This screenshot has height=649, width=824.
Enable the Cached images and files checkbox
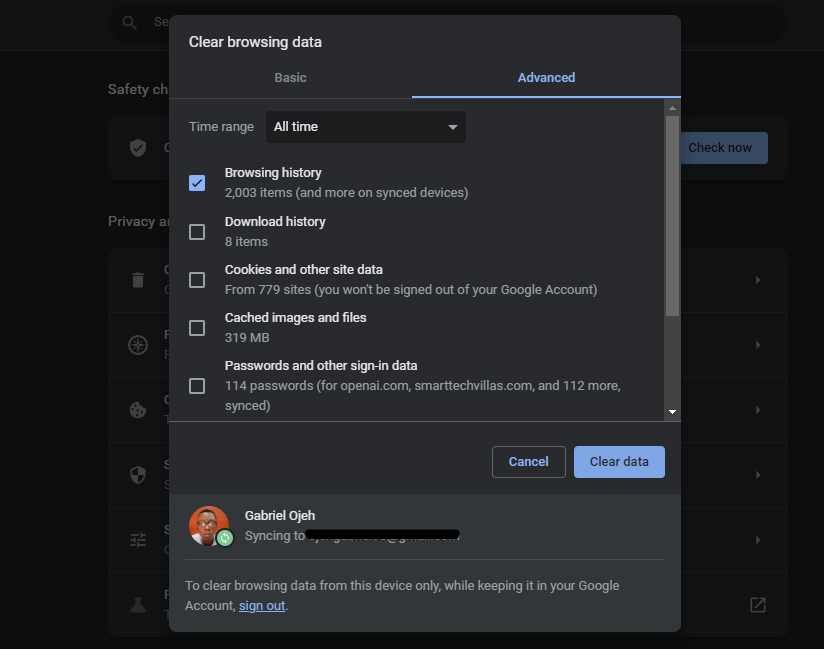point(197,327)
